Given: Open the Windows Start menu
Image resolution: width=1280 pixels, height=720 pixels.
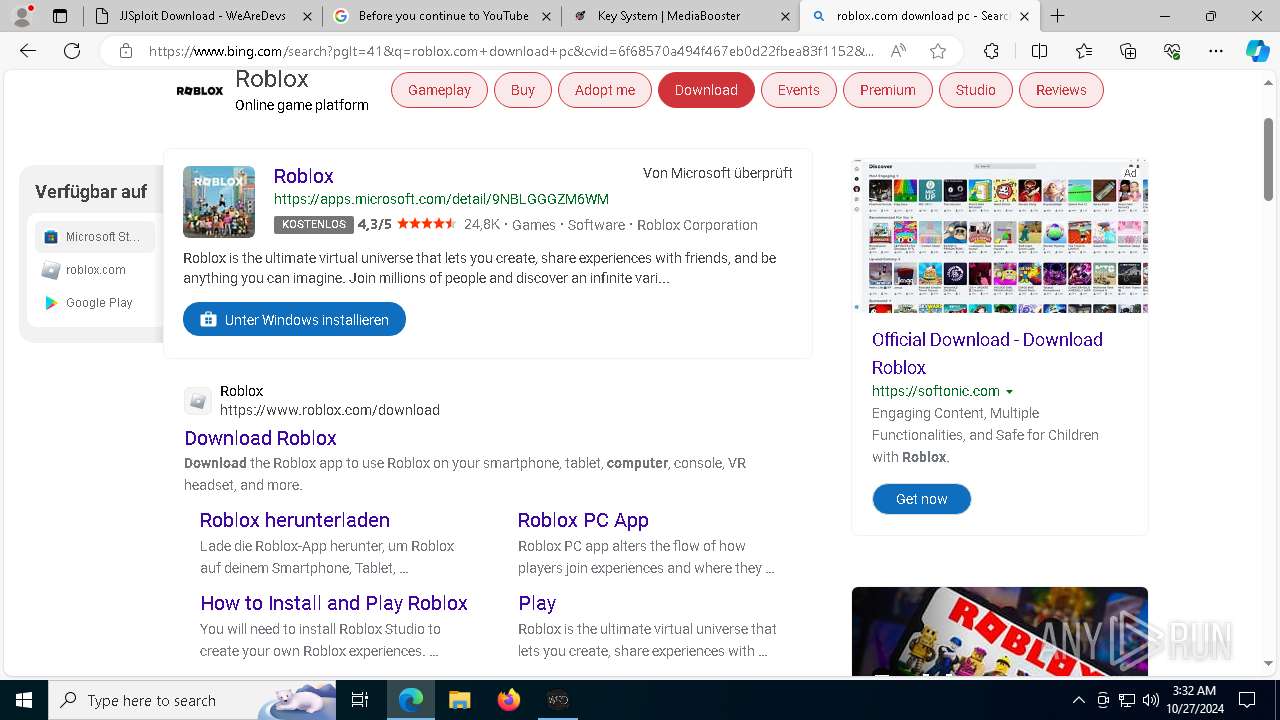Looking at the screenshot, I should [24, 700].
